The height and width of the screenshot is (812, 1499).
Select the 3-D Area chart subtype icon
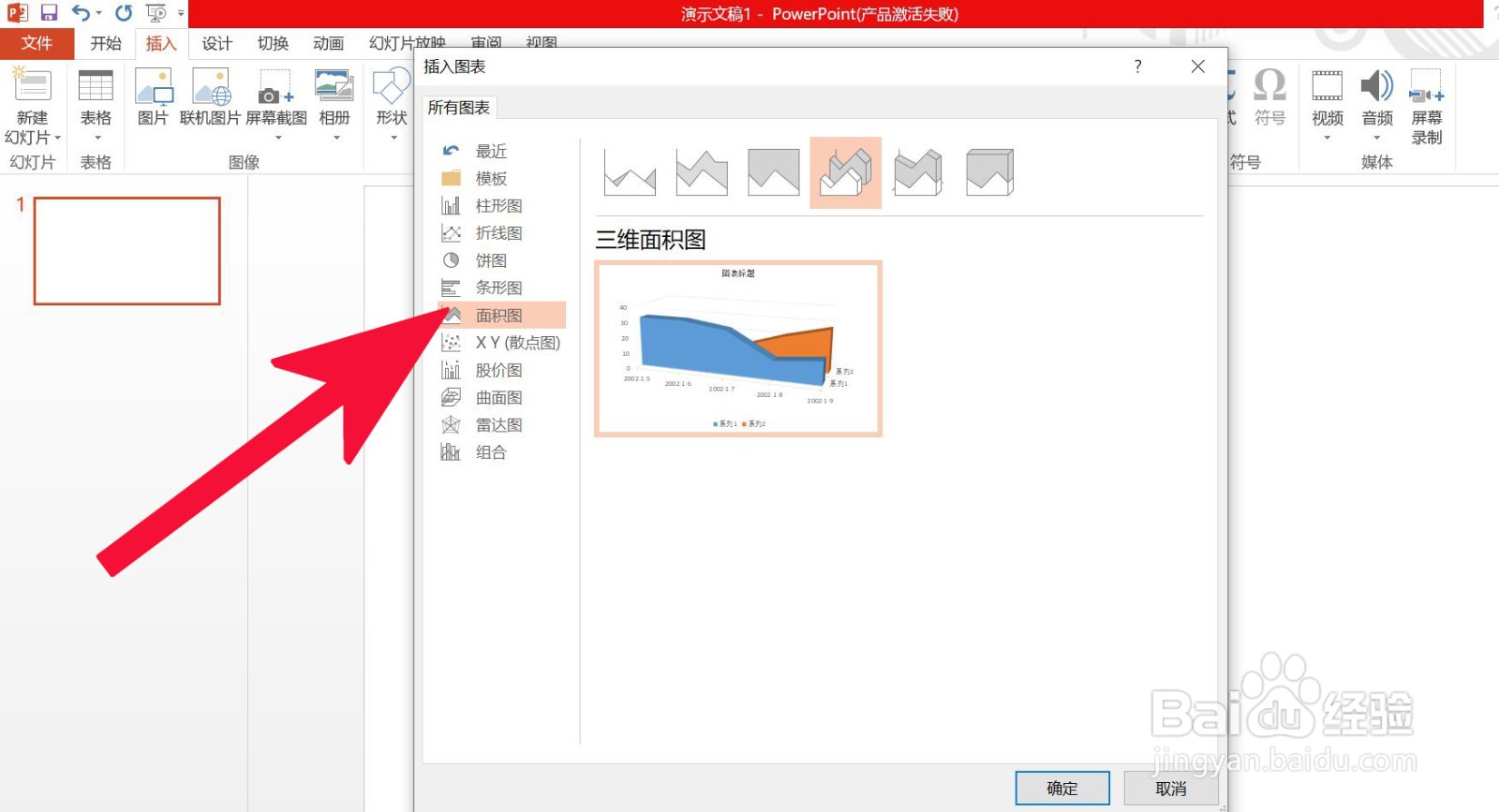point(845,172)
